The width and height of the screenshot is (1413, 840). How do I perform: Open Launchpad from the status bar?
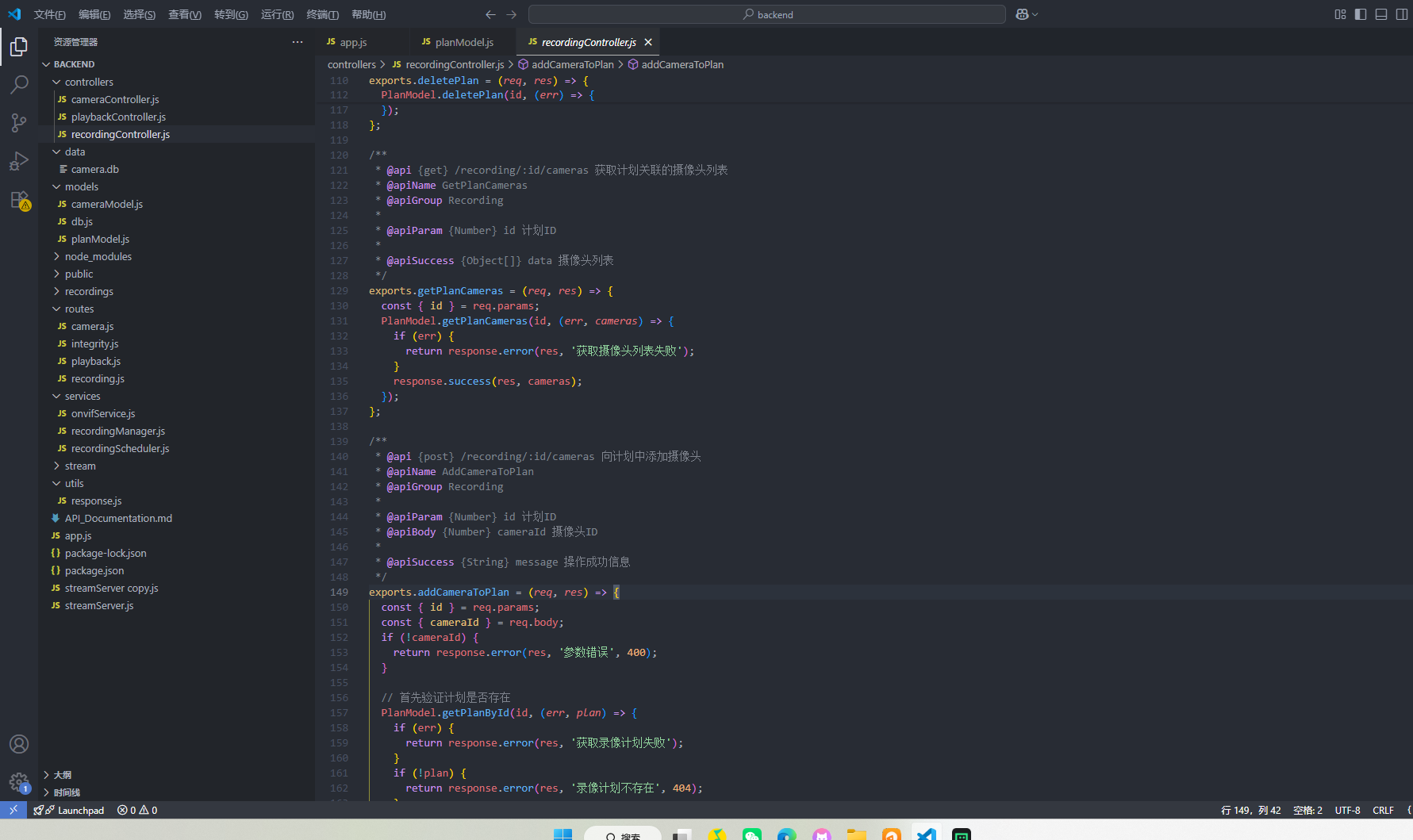coord(69,810)
